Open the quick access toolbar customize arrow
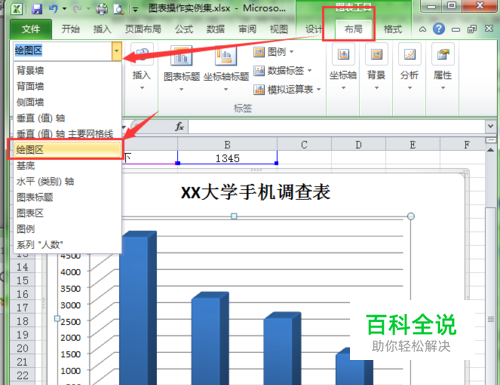The image size is (500, 385). [135, 9]
